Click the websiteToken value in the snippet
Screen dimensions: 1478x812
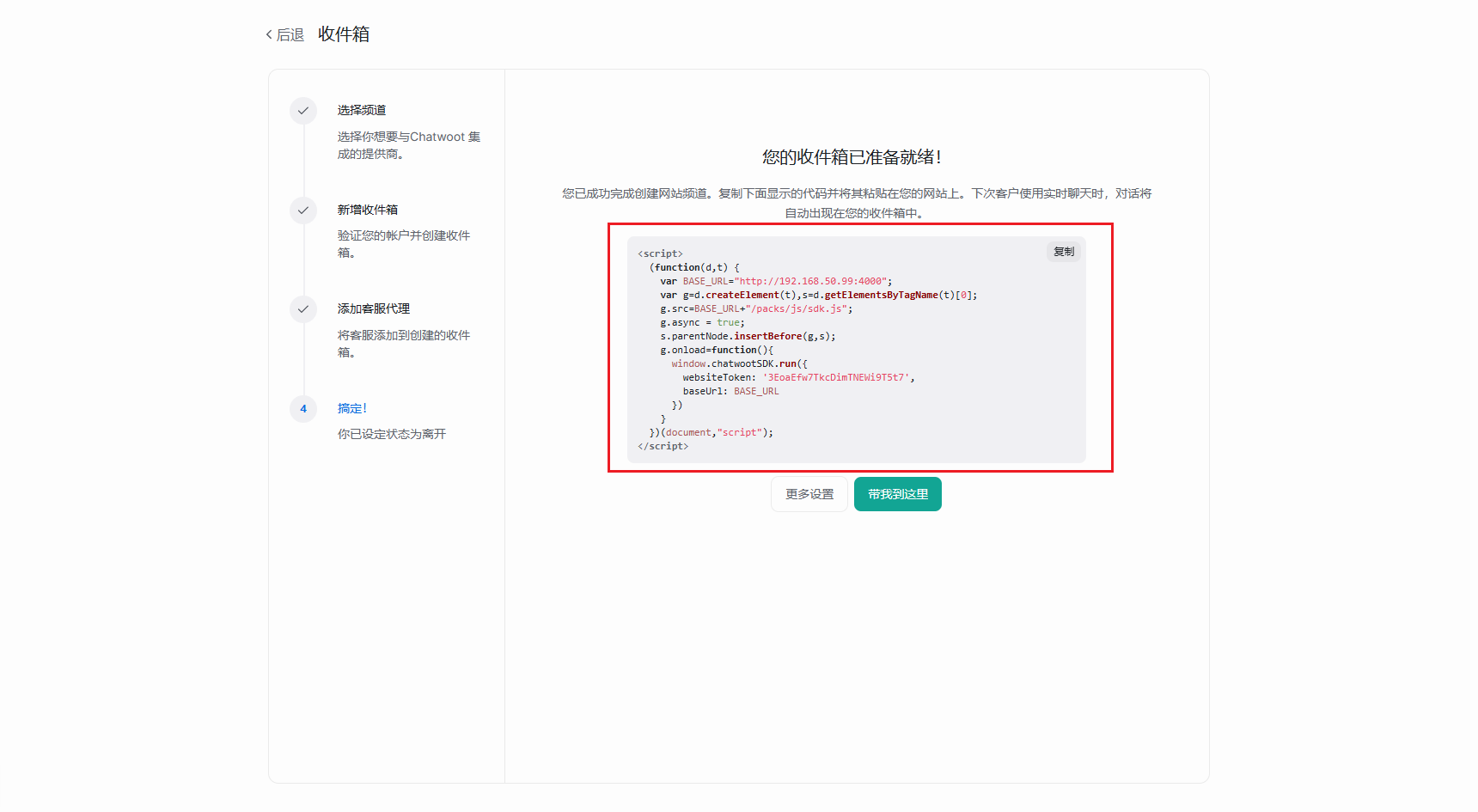[x=836, y=377]
